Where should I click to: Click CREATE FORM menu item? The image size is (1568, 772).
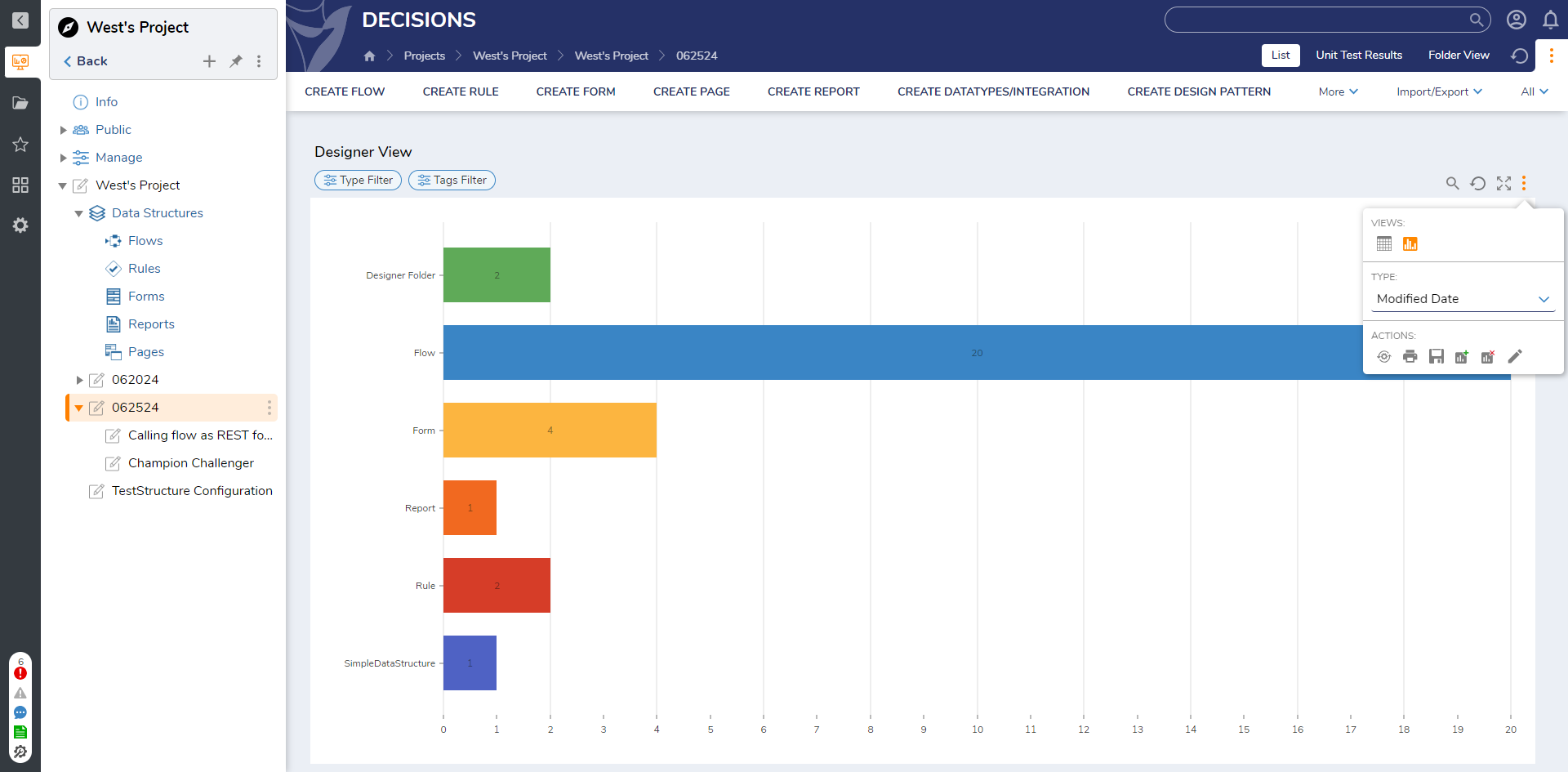pyautogui.click(x=576, y=91)
